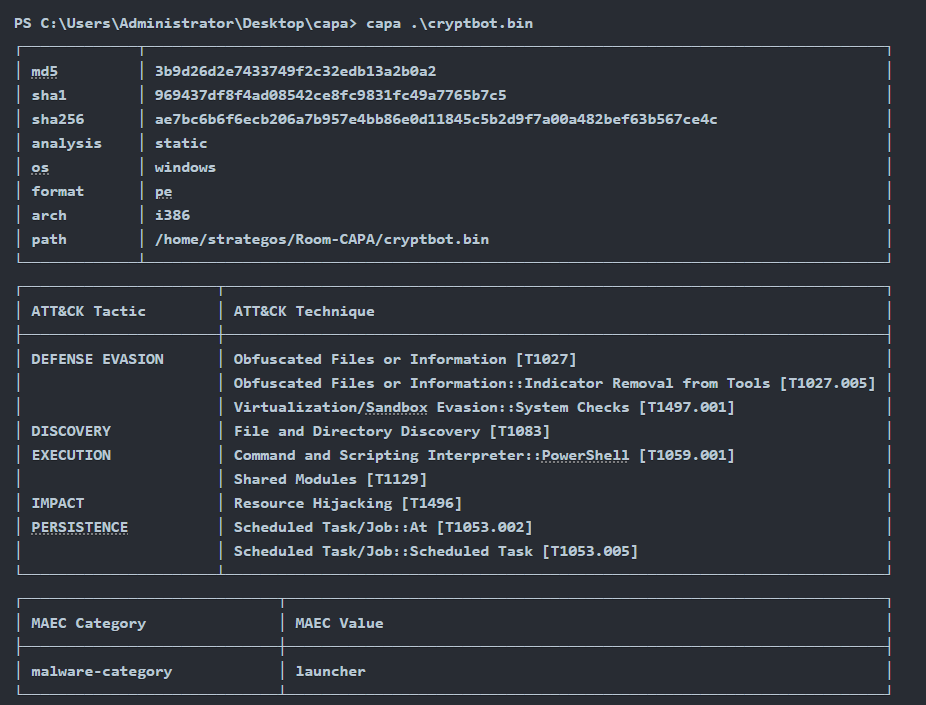
Task: Click the sha1 row label
Action: [x=49, y=95]
